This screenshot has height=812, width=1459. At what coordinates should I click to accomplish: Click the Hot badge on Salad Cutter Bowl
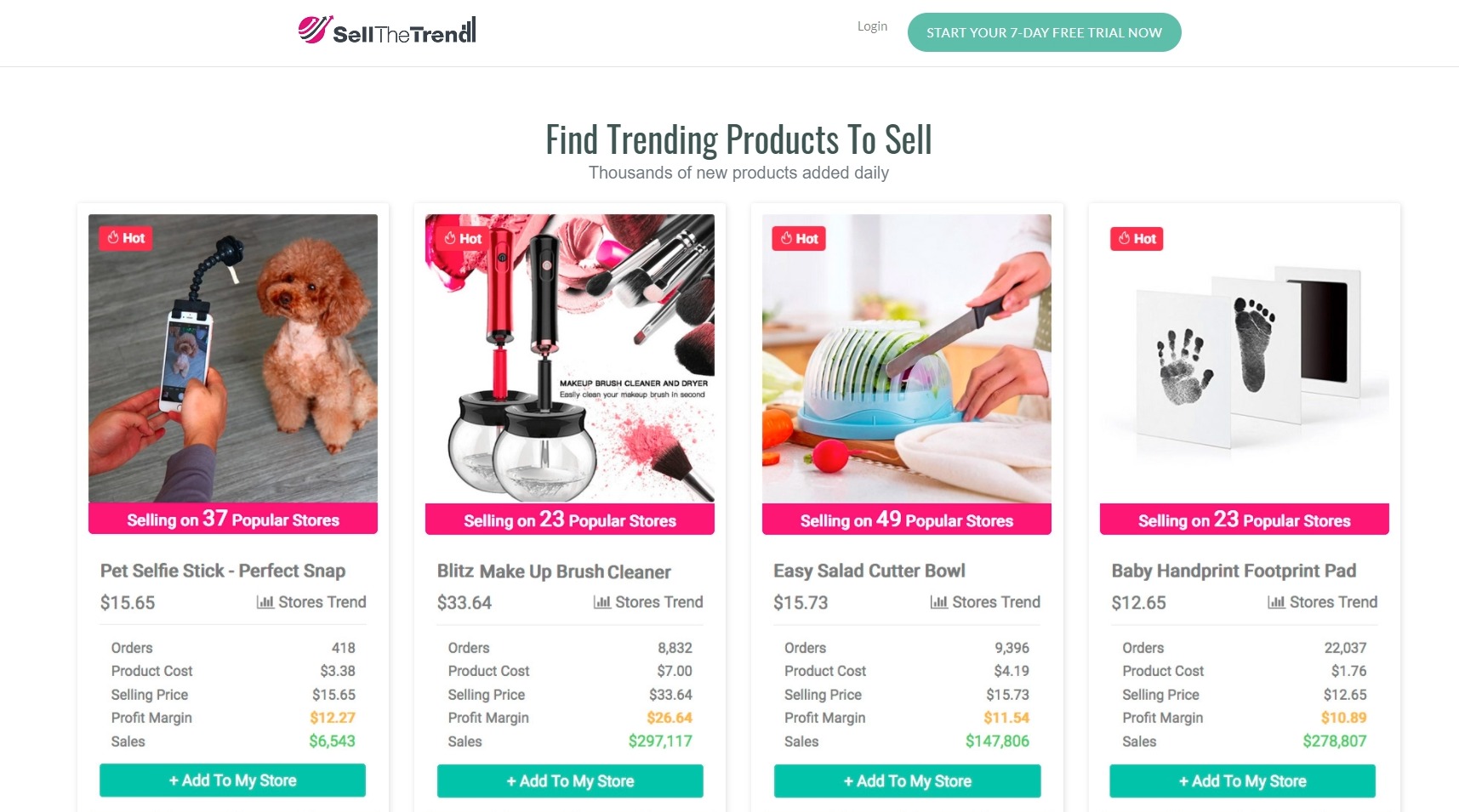[799, 239]
